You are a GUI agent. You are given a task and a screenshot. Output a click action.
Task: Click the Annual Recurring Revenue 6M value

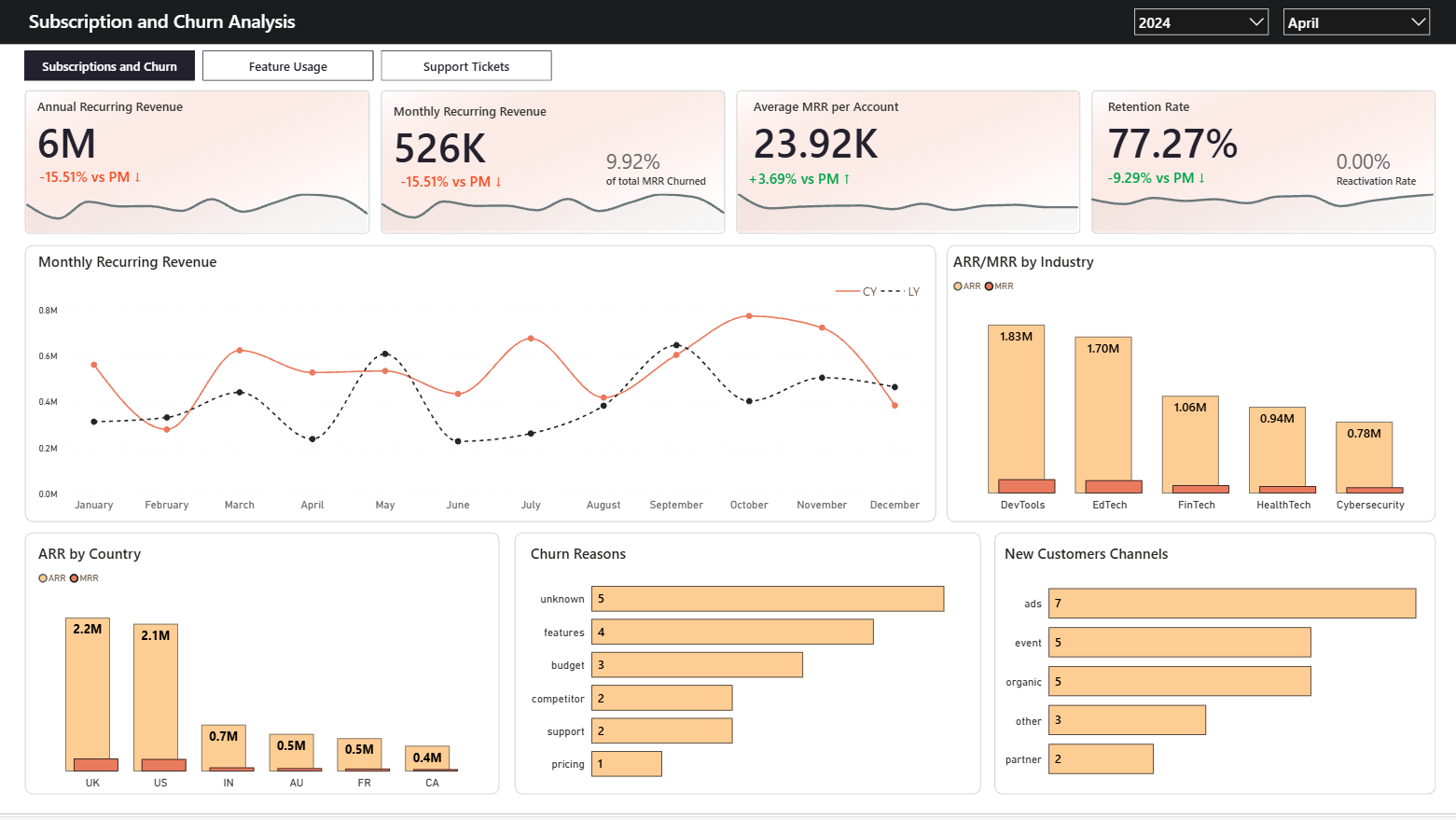tap(67, 145)
